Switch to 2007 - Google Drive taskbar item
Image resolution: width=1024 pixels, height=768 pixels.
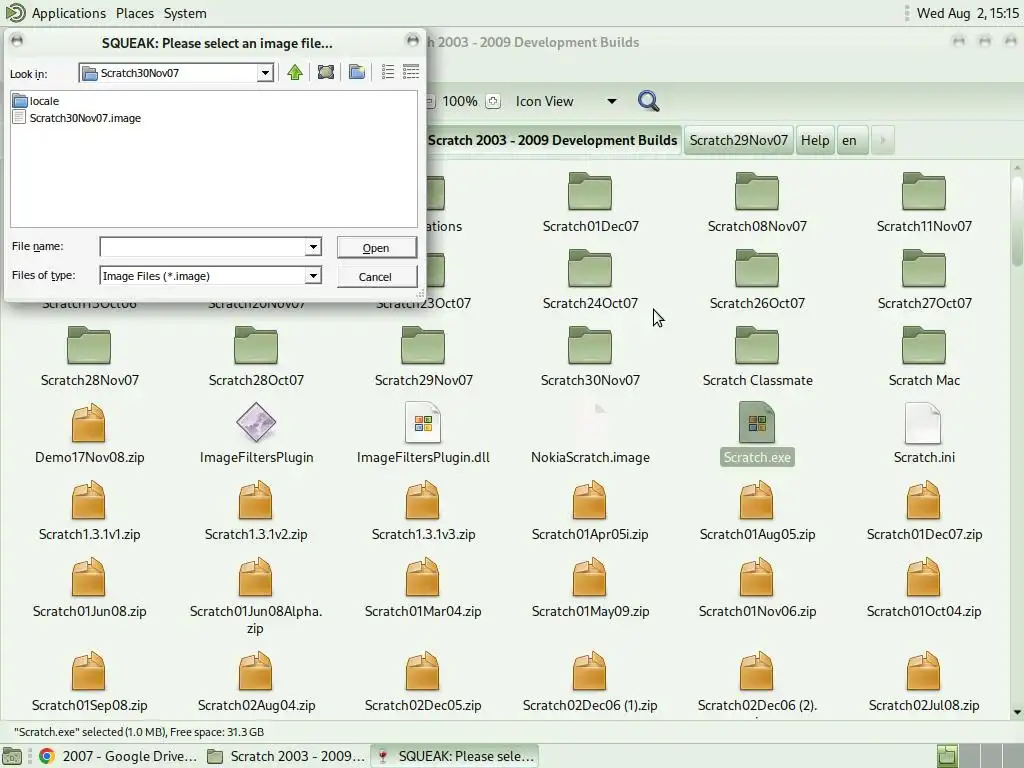click(x=118, y=756)
